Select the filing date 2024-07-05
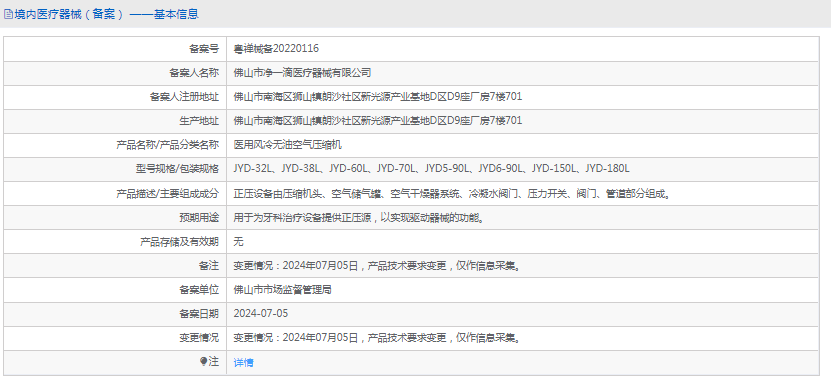831x384 pixels. [x=261, y=314]
